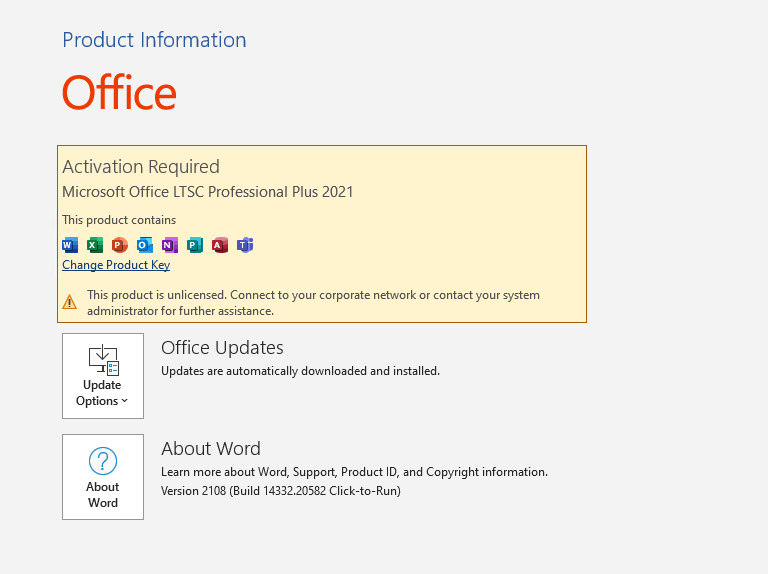Click the Excel app icon
This screenshot has width=768, height=574.
[95, 245]
